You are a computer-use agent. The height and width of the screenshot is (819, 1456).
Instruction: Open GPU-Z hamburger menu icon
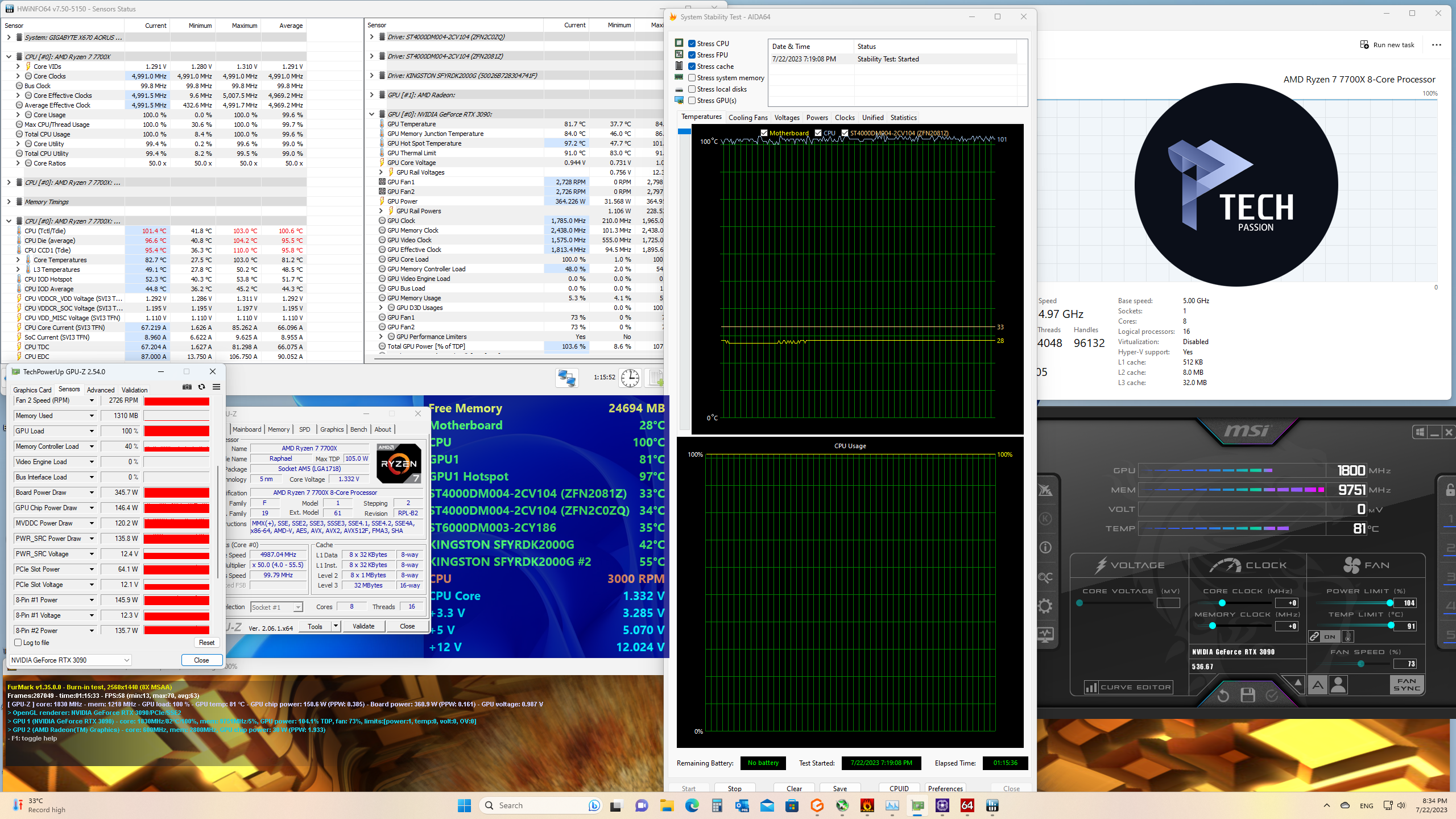[x=216, y=387]
